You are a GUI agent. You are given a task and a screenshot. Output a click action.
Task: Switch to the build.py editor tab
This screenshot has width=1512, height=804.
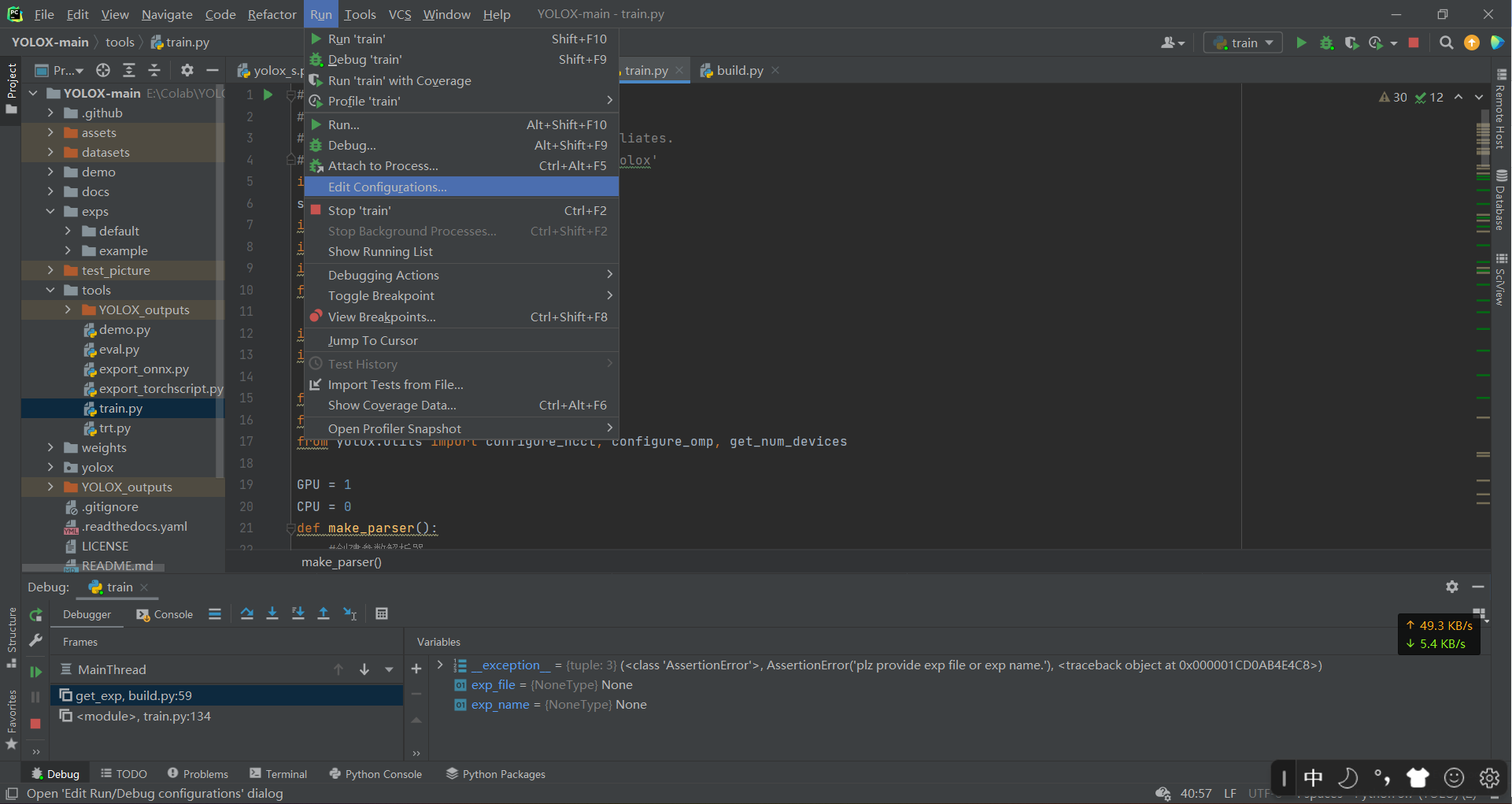pyautogui.click(x=739, y=70)
